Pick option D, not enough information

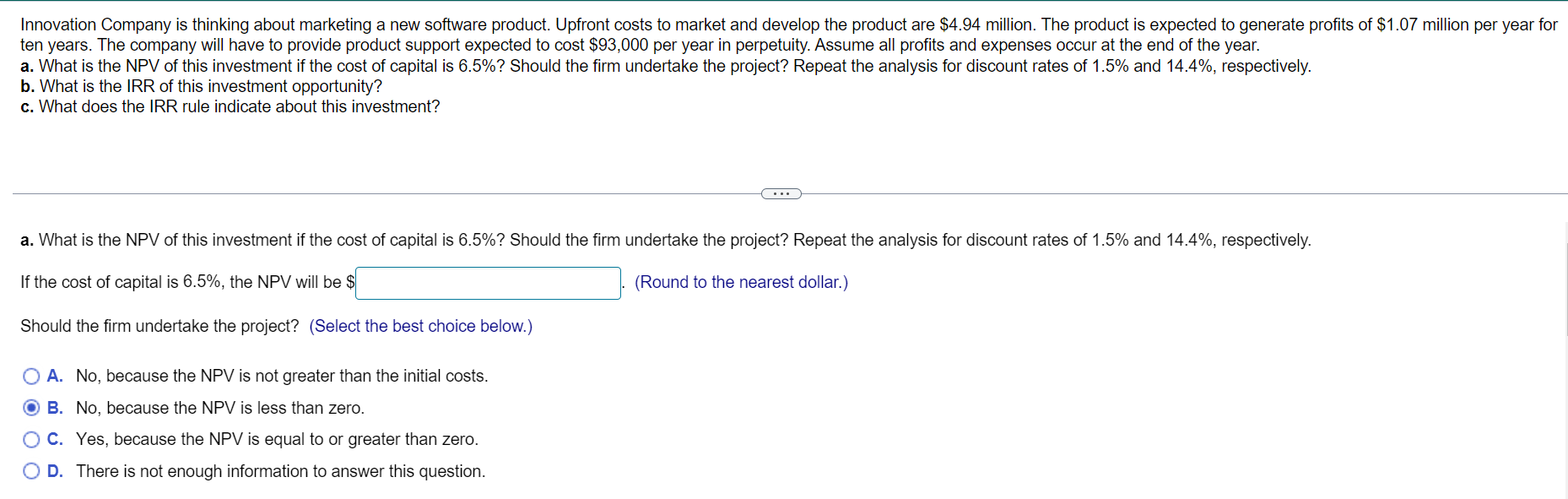[31, 470]
